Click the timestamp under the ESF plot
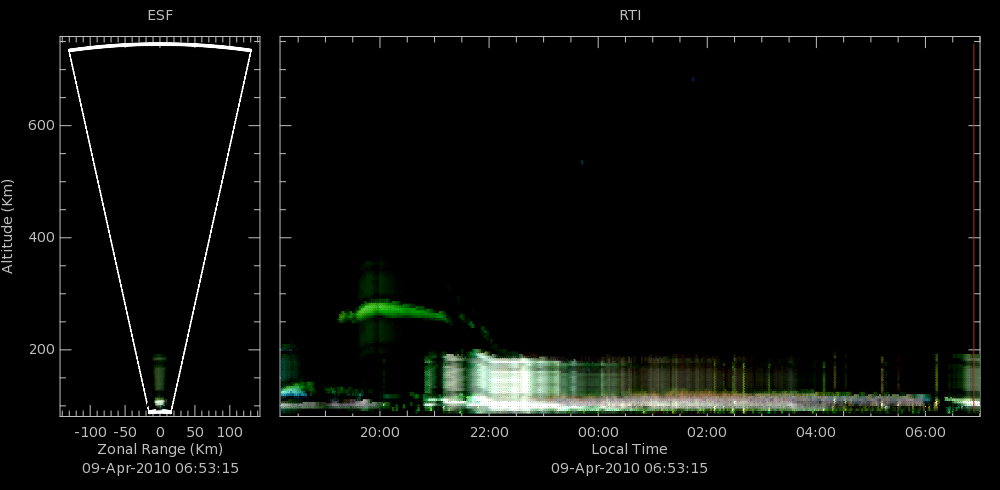1000x490 pixels. [160, 468]
